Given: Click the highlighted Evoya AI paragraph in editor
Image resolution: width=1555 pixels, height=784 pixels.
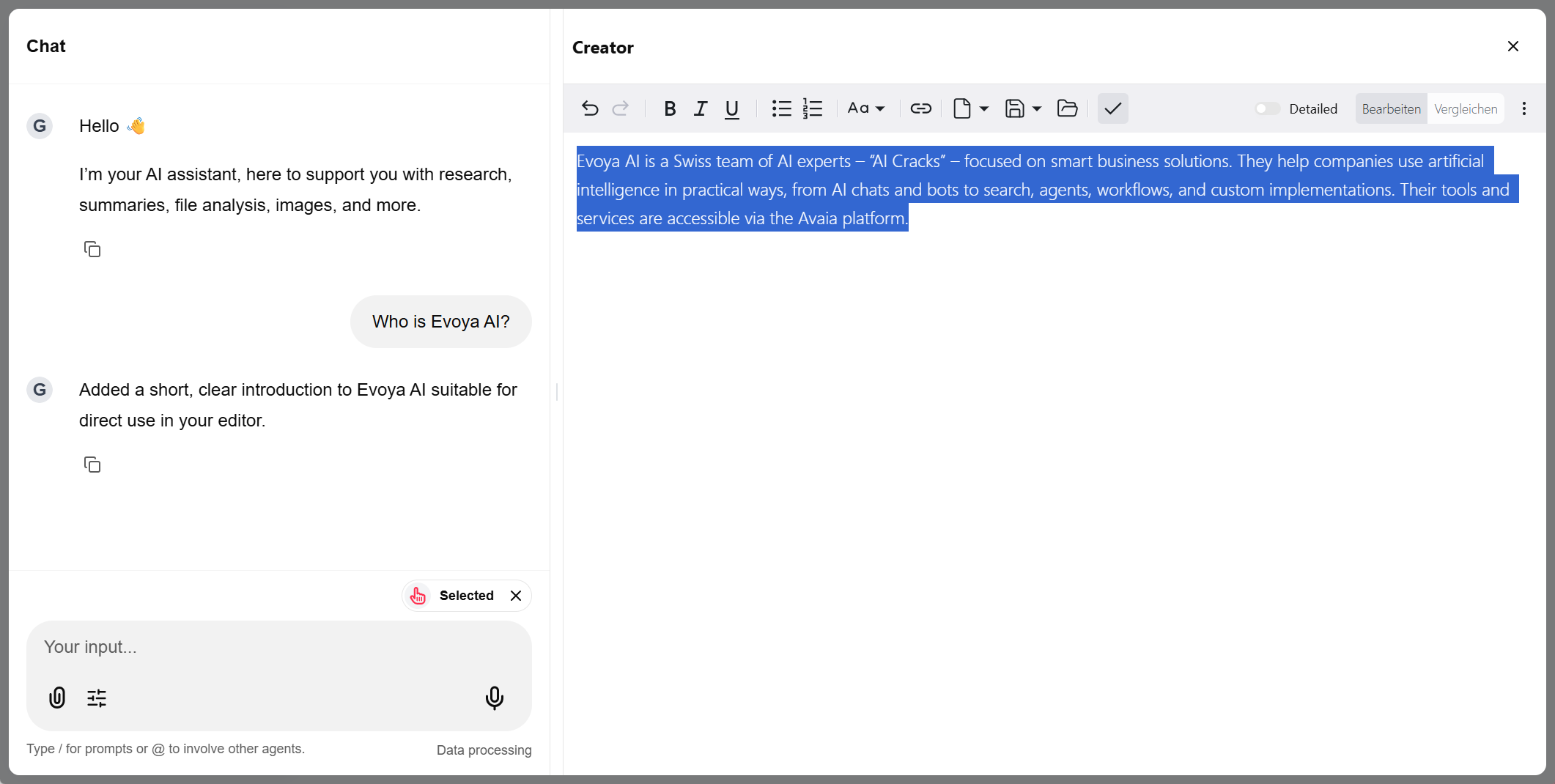Looking at the screenshot, I should click(1048, 189).
